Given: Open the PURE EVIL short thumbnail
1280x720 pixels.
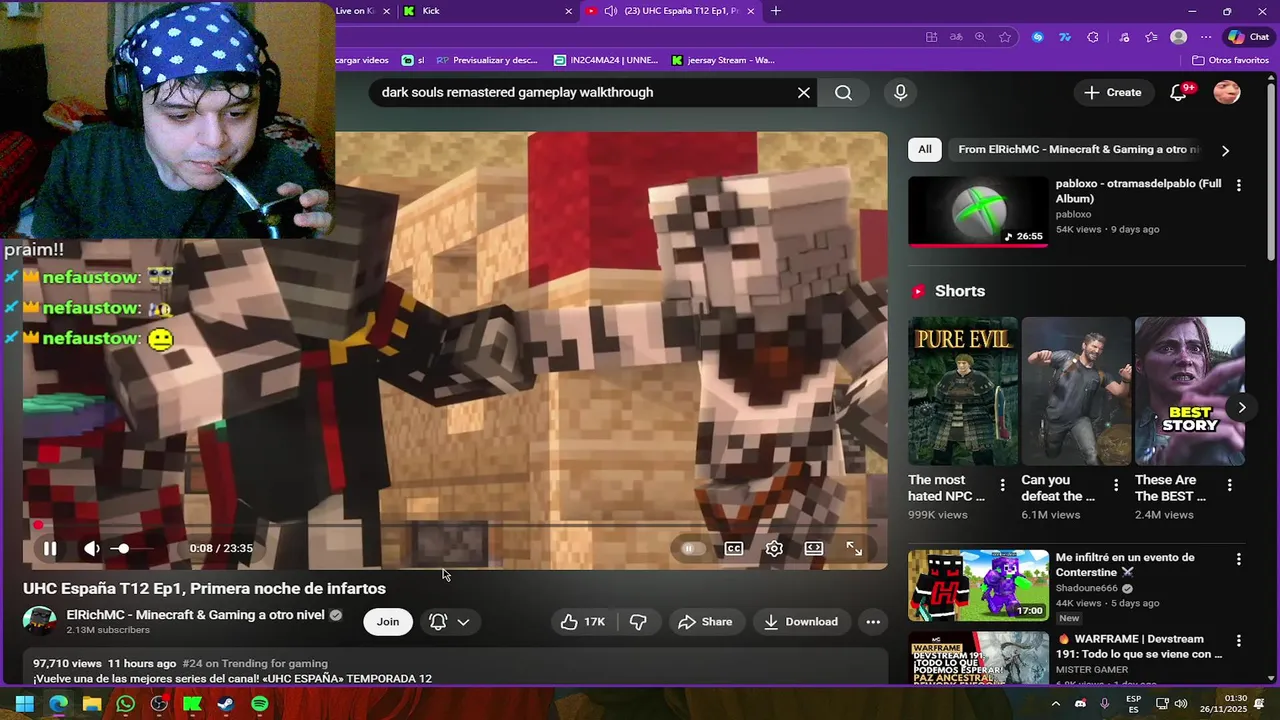Looking at the screenshot, I should [x=963, y=391].
